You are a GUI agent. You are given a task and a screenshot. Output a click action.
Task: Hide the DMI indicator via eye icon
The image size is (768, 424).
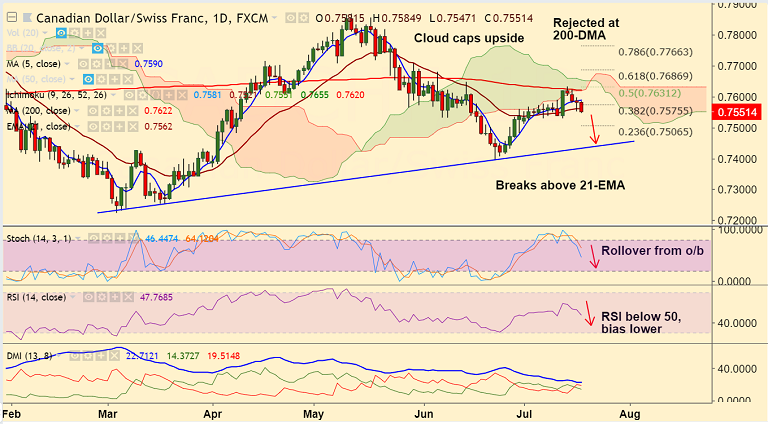75,355
